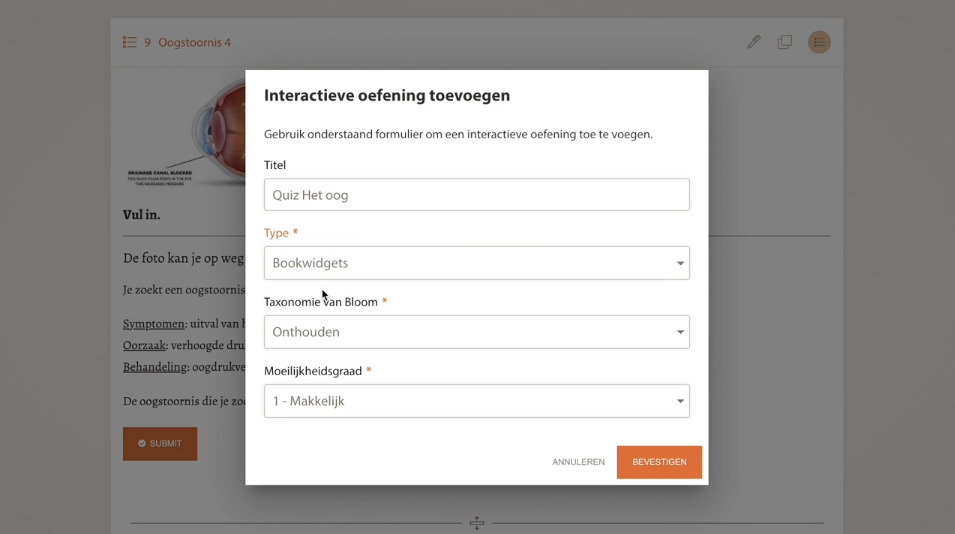Cancel the dialog with Annuleren
This screenshot has width=955, height=534.
(x=578, y=462)
